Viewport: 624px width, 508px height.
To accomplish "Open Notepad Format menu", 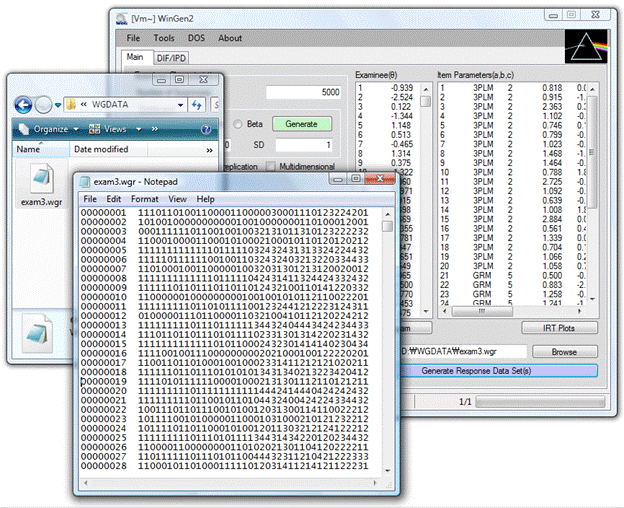I will pos(145,199).
